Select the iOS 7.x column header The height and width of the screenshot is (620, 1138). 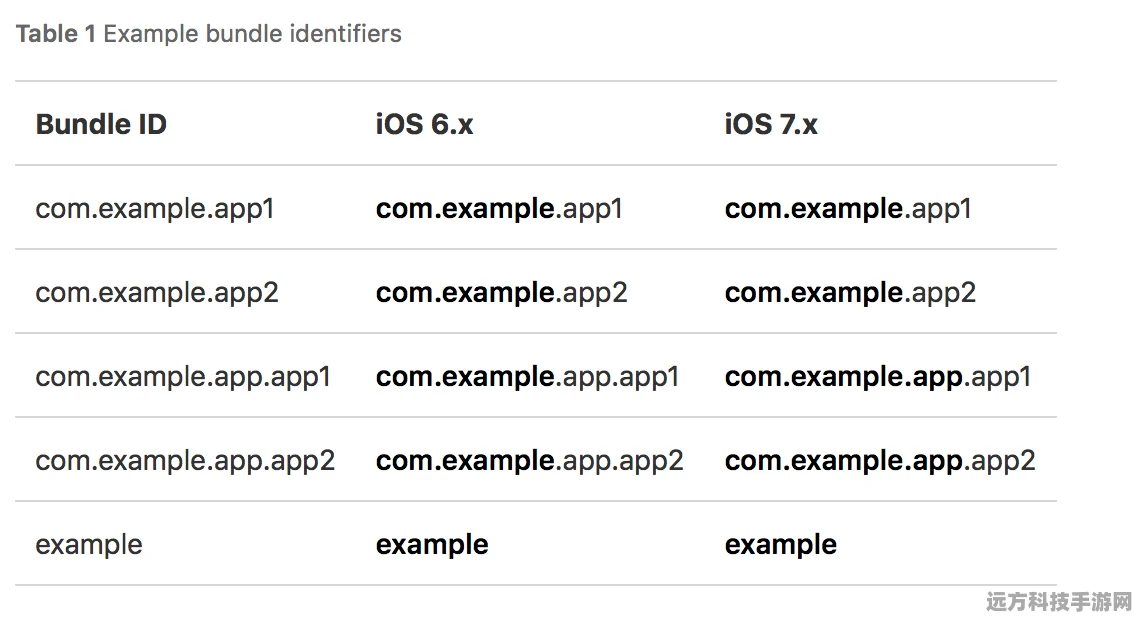(771, 124)
